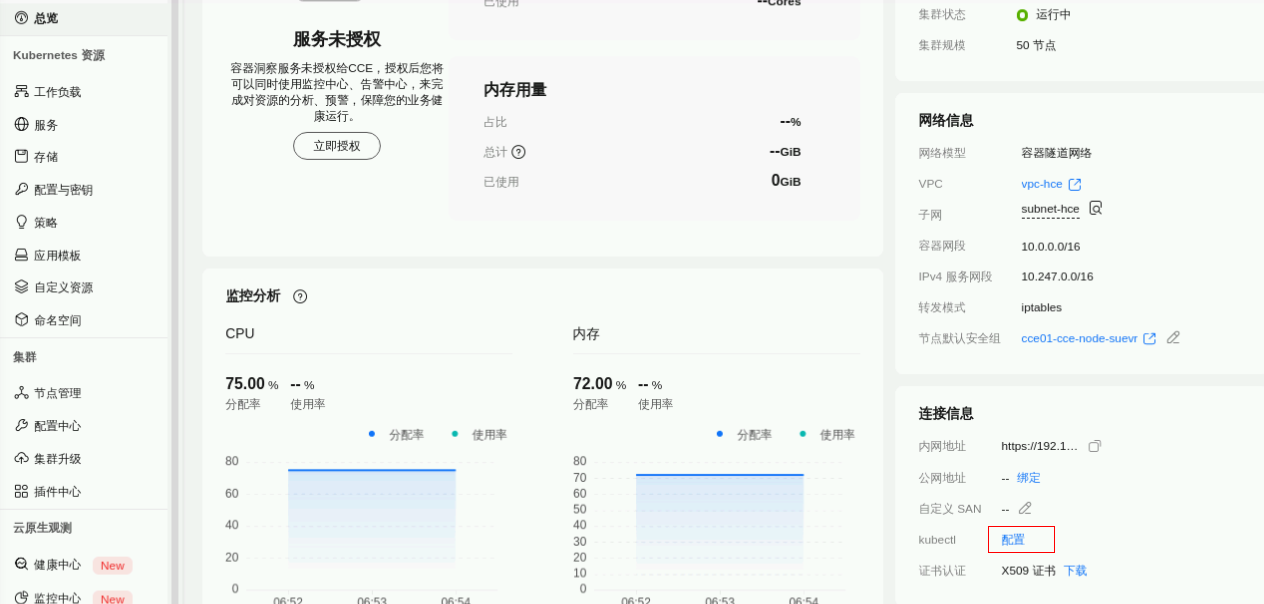
Task: Toggle 内存 分配率 legend entry
Action: click(x=744, y=435)
